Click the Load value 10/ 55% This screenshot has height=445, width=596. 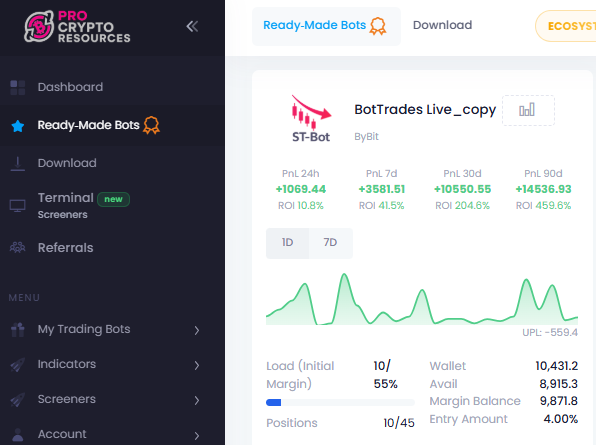tap(385, 375)
